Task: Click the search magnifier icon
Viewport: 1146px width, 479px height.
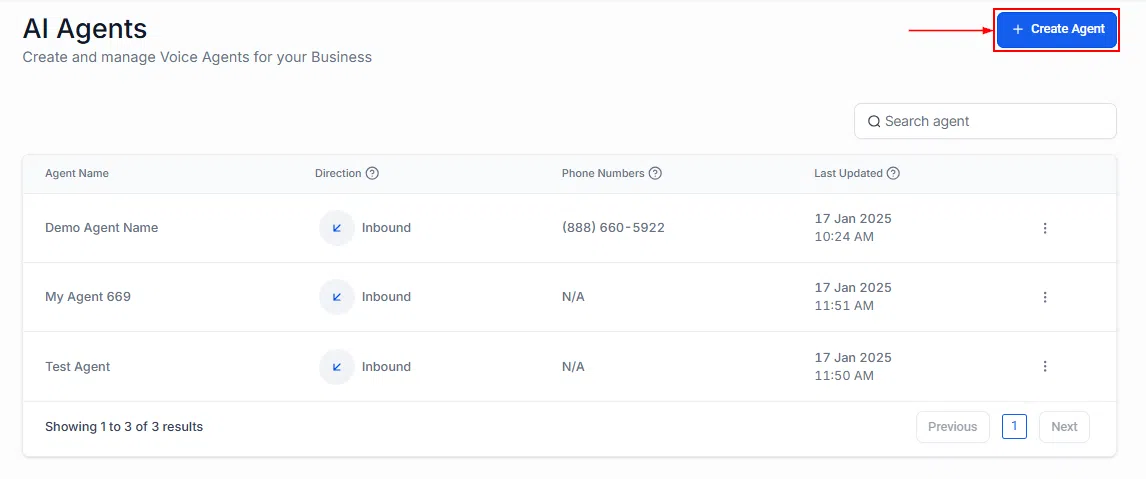Action: pyautogui.click(x=873, y=121)
